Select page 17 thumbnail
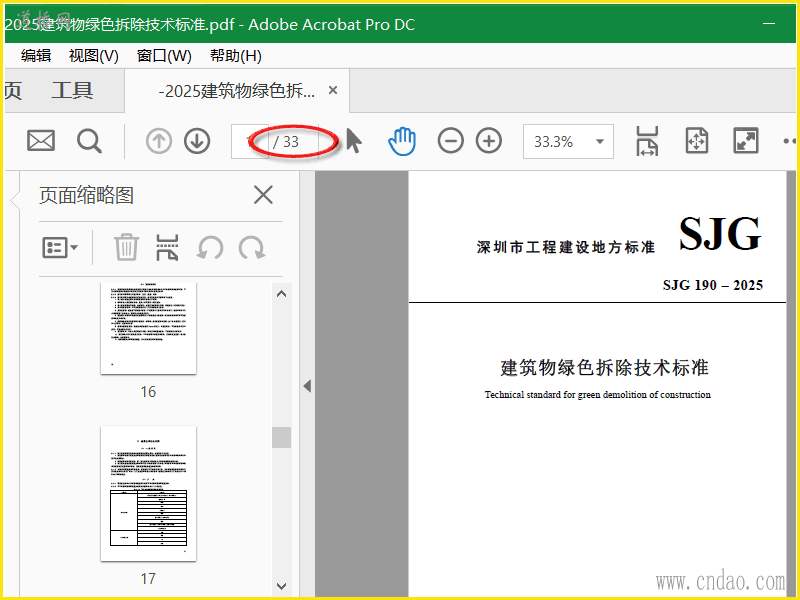Viewport: 800px width, 600px height. coord(148,493)
